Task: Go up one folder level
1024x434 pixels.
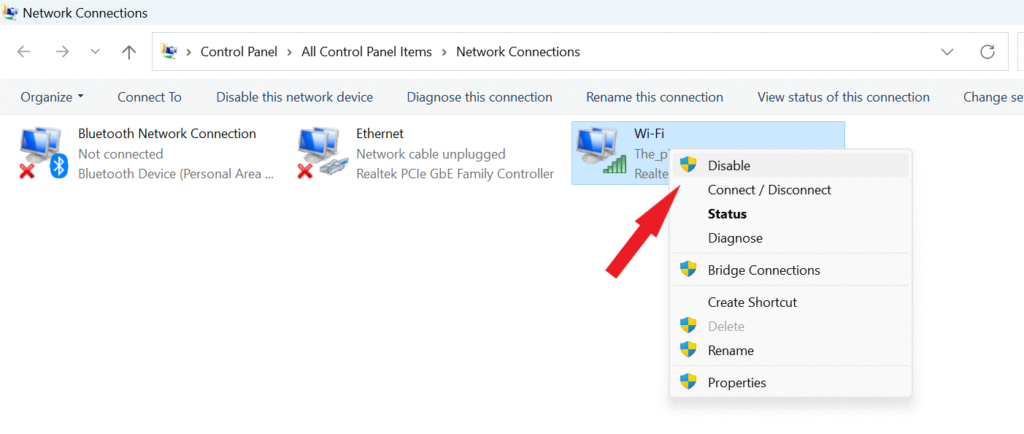Action: point(128,52)
